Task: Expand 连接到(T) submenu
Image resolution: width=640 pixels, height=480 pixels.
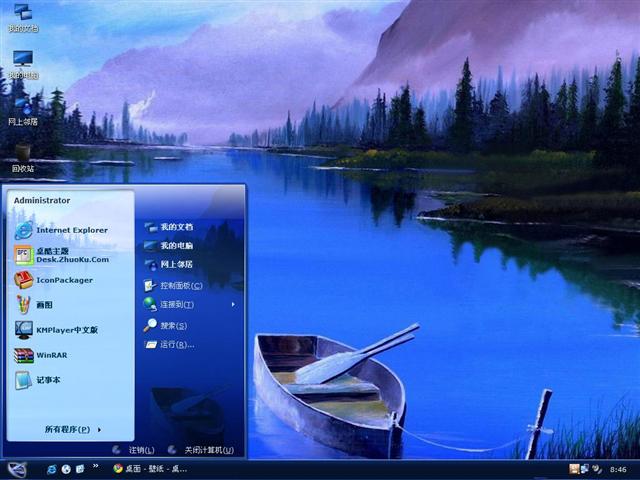Action: (x=191, y=304)
